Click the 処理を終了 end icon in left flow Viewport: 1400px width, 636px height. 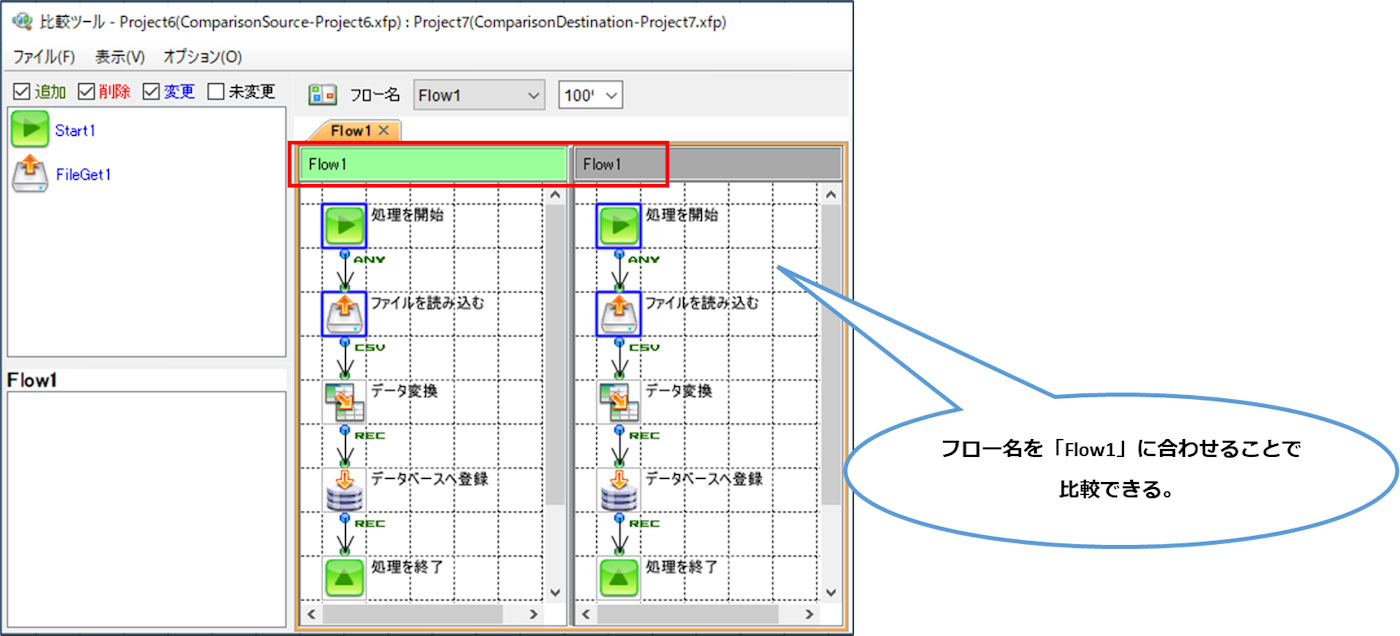(344, 577)
